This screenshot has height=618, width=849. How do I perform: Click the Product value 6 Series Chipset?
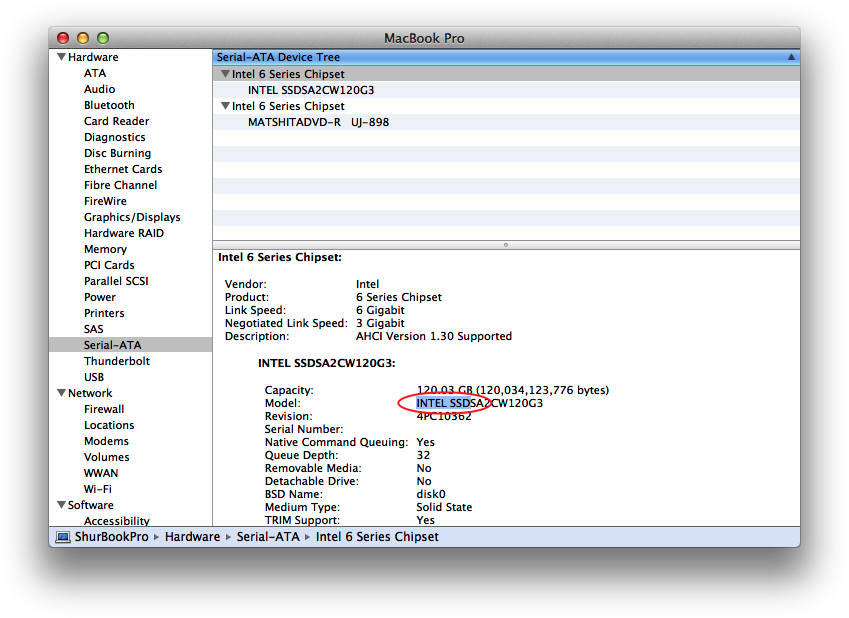399,297
